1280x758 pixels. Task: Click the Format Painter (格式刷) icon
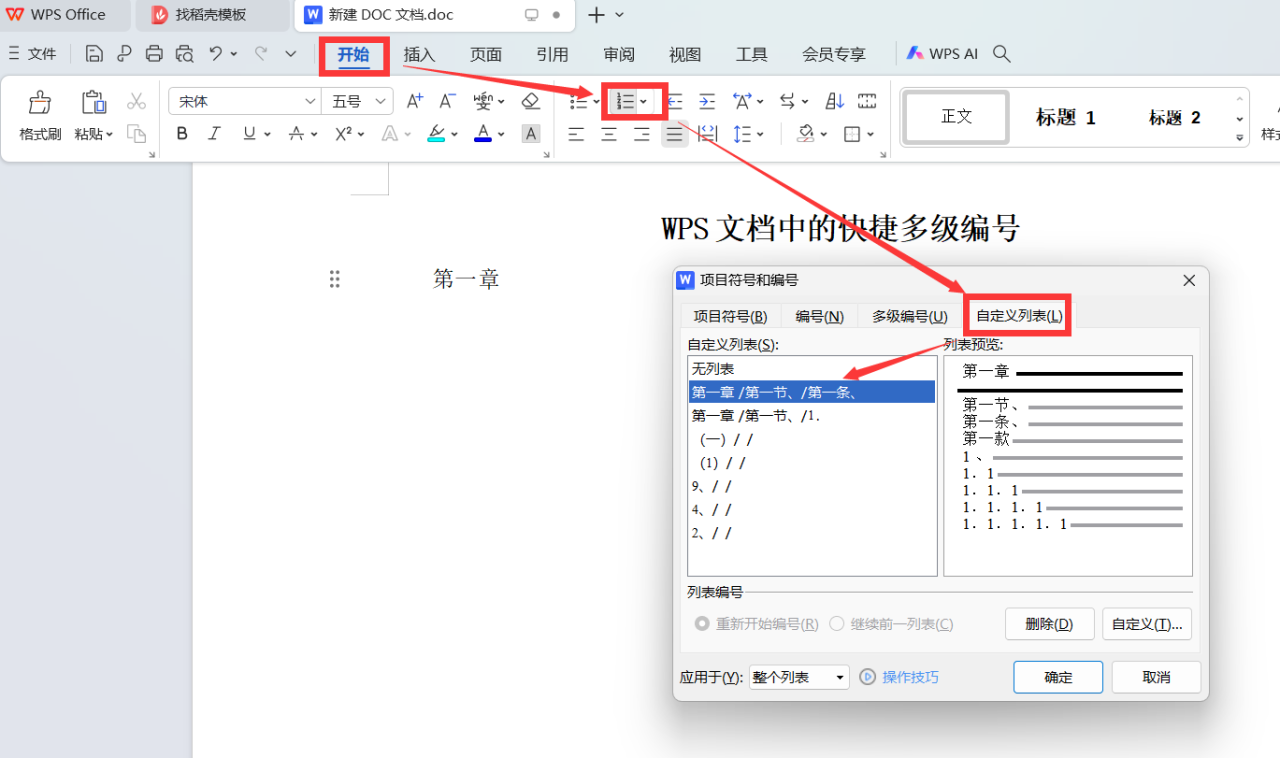pos(40,102)
